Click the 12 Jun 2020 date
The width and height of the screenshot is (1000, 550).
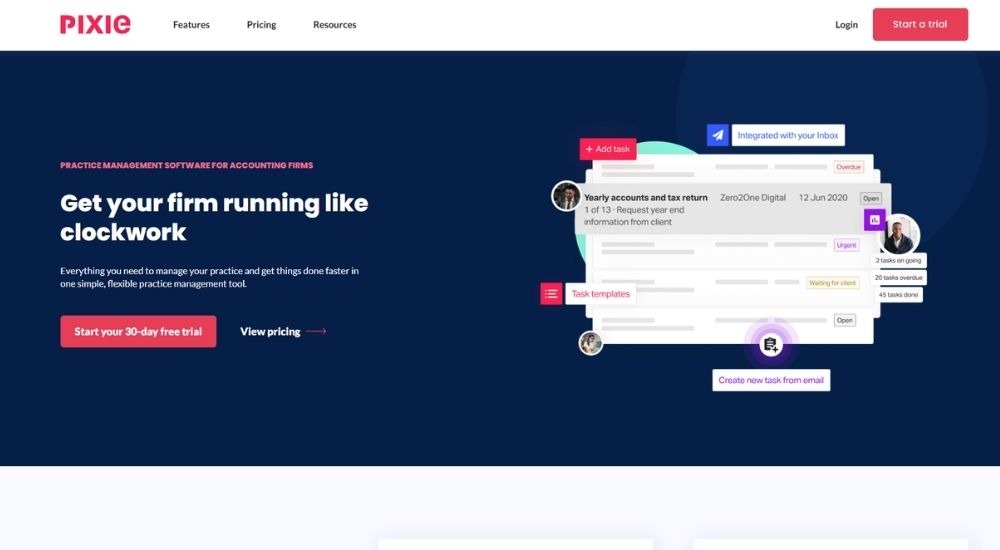pos(823,198)
